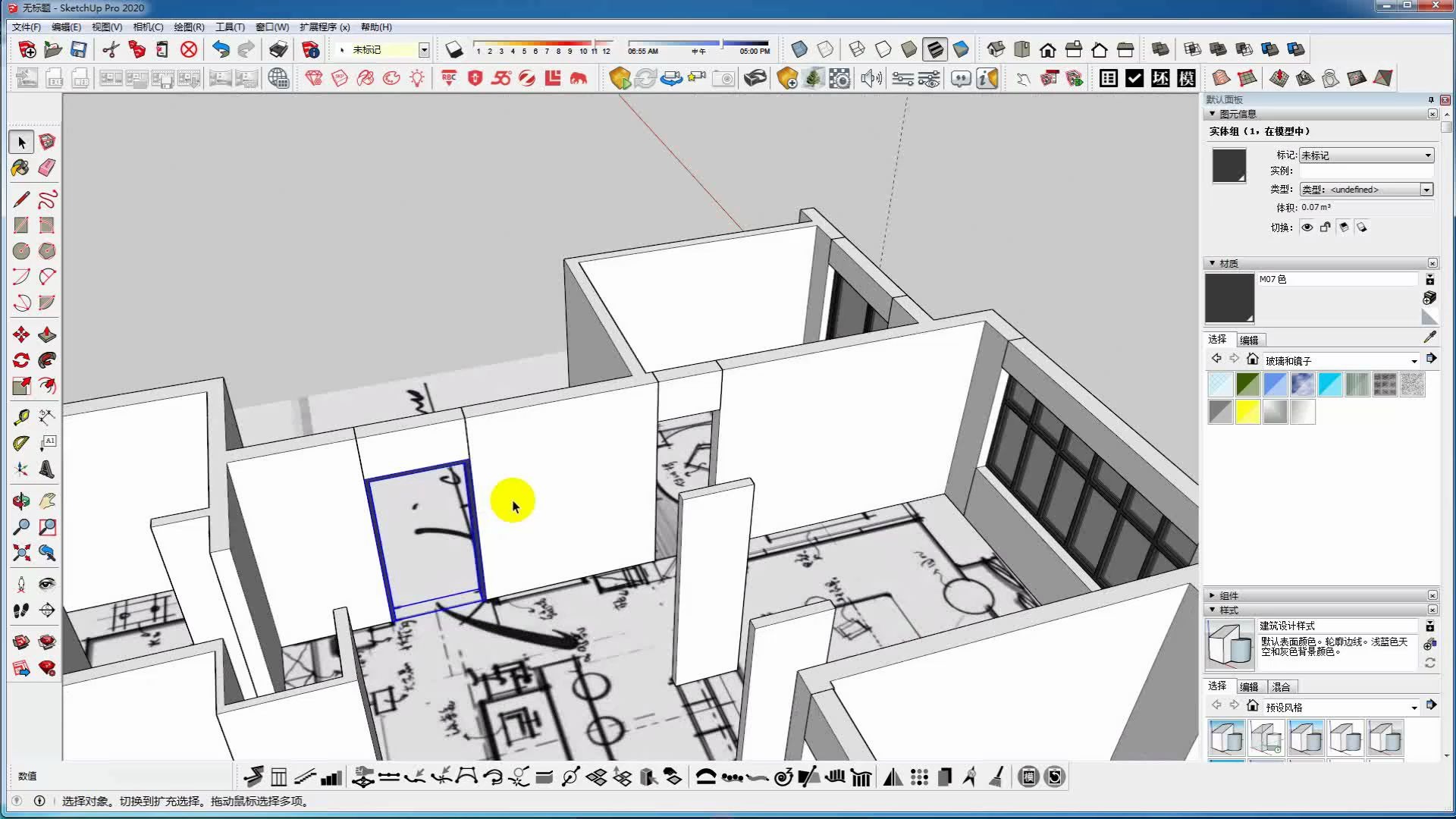This screenshot has height=819, width=1456.
Task: Switch to the 编辑 tab in materials
Action: pyautogui.click(x=1249, y=340)
